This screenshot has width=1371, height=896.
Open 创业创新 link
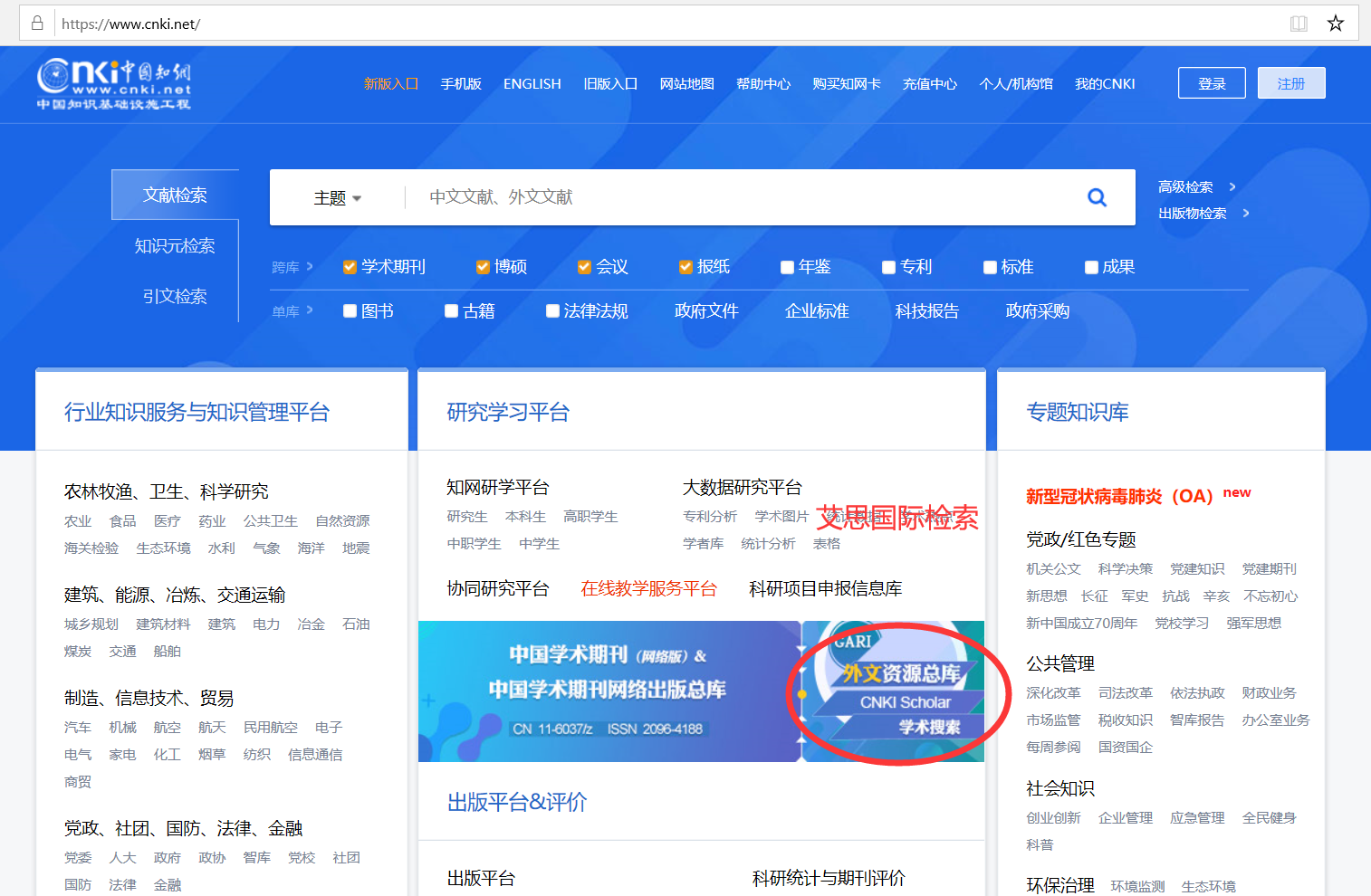(1053, 818)
